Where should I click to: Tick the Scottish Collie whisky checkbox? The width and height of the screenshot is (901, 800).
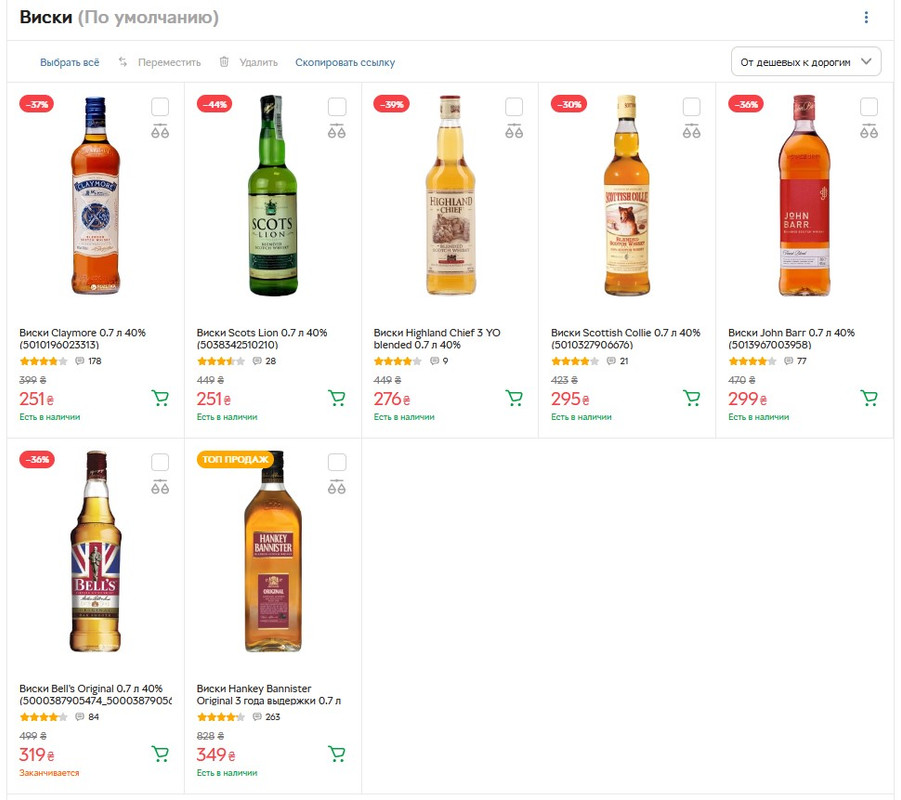(692, 106)
